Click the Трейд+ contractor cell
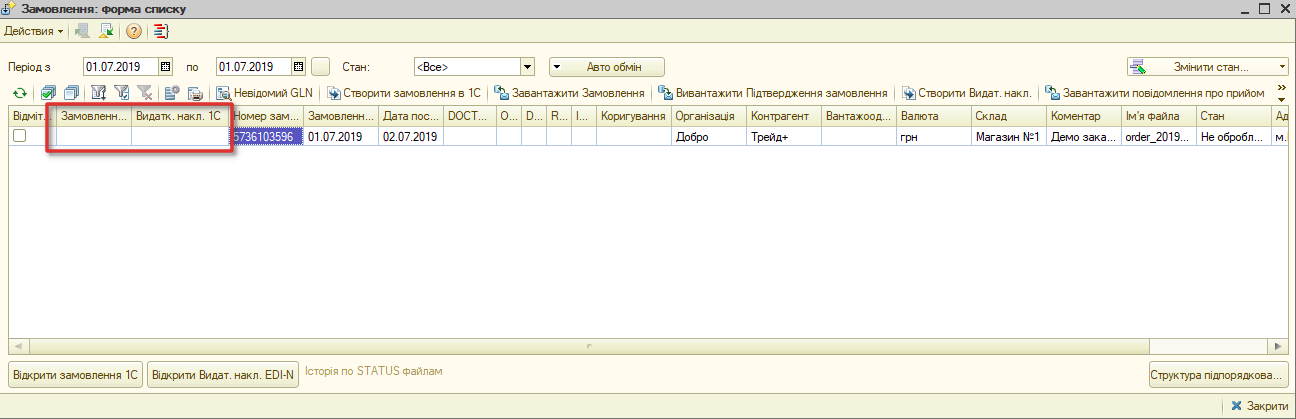Screen dimensions: 1296x419 (784, 137)
